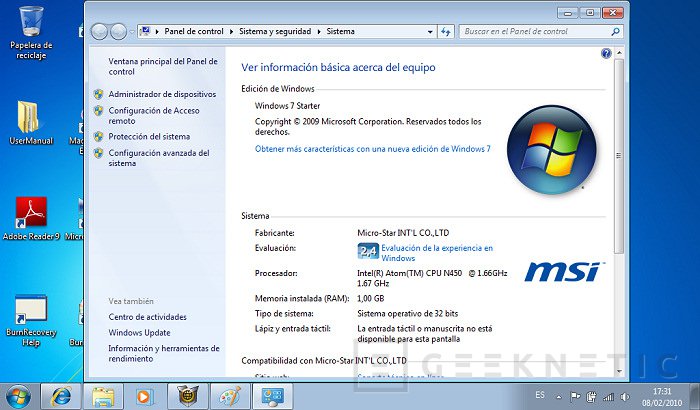
Task: Launch Adobe Reader 9 desktop shortcut
Action: (31, 219)
